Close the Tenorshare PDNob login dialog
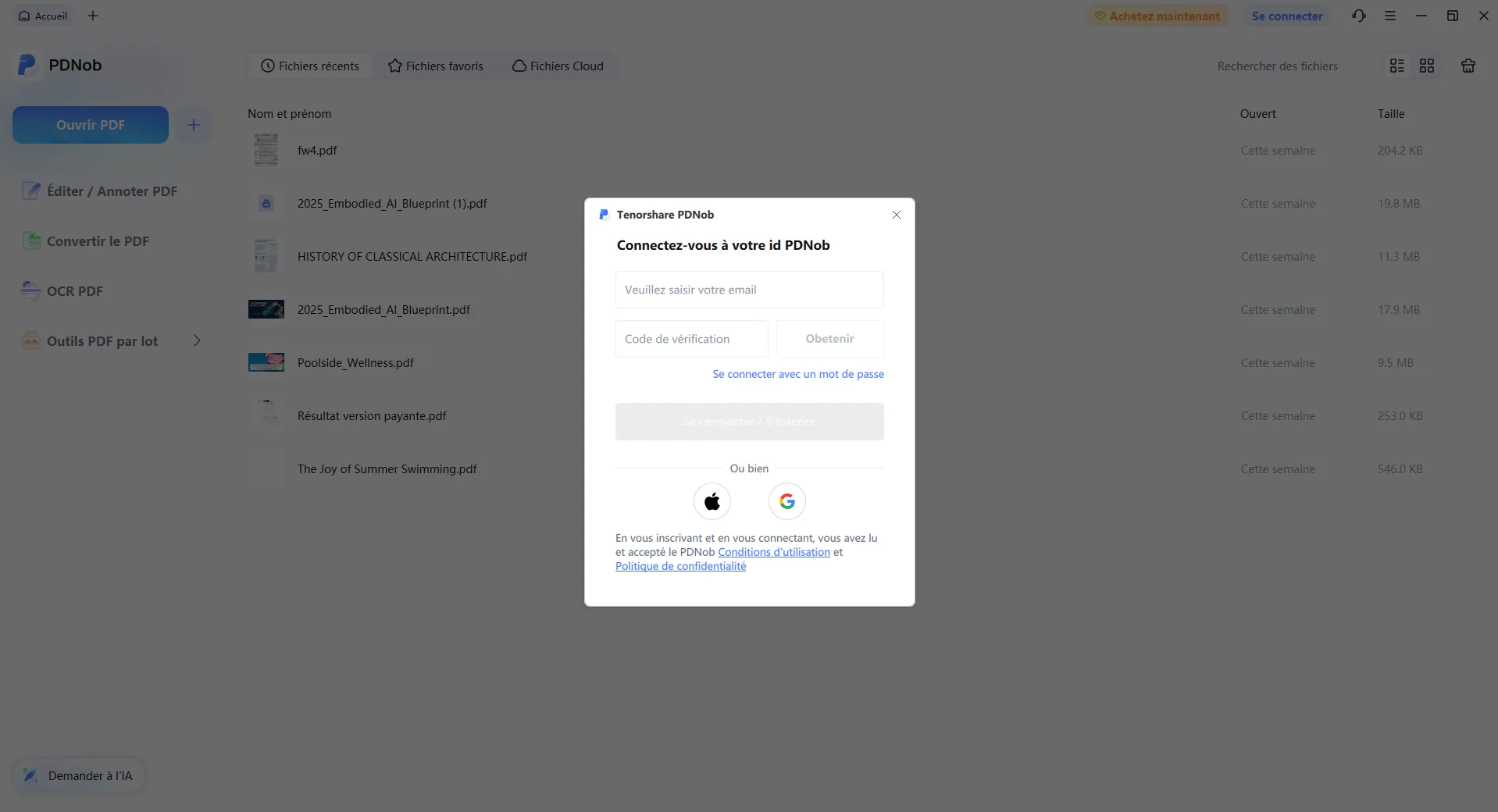This screenshot has width=1498, height=812. pyautogui.click(x=896, y=215)
